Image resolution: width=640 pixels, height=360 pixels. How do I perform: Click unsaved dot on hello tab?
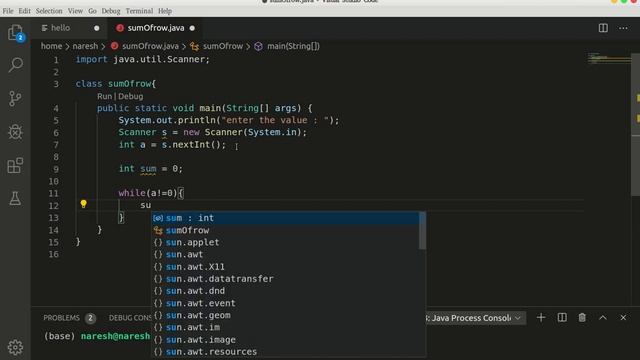97,28
